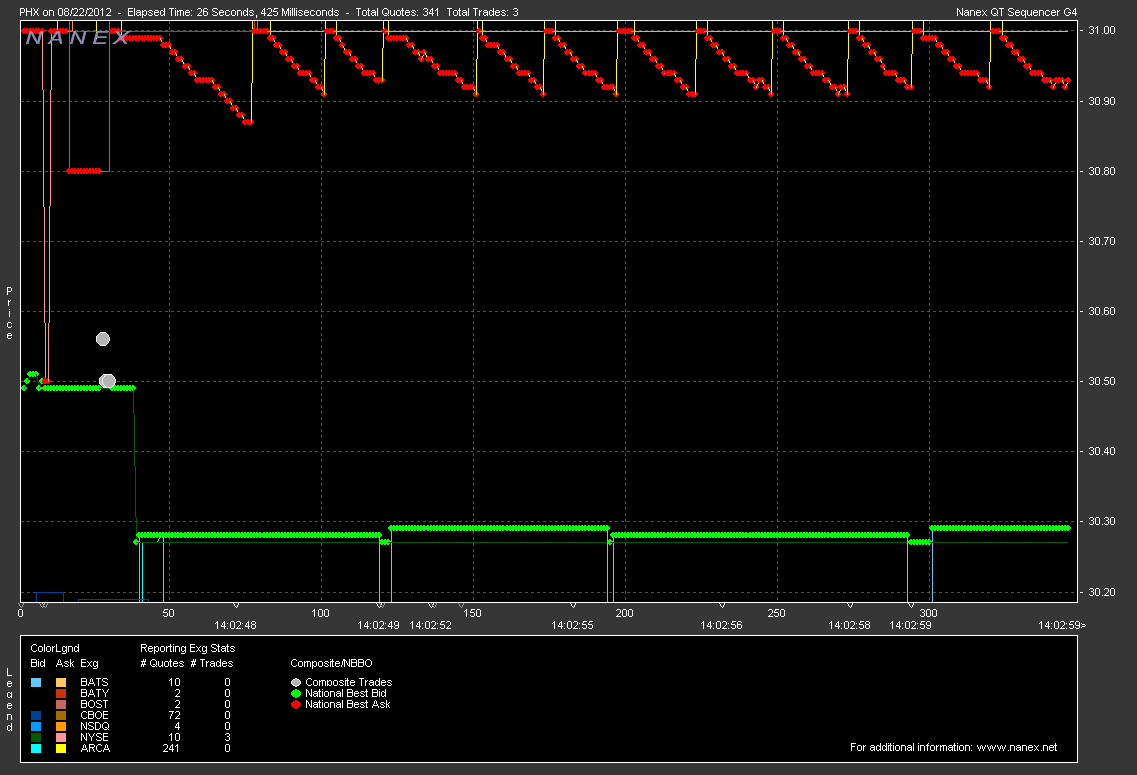Click the 'ColorLgnd' heading

point(55,648)
